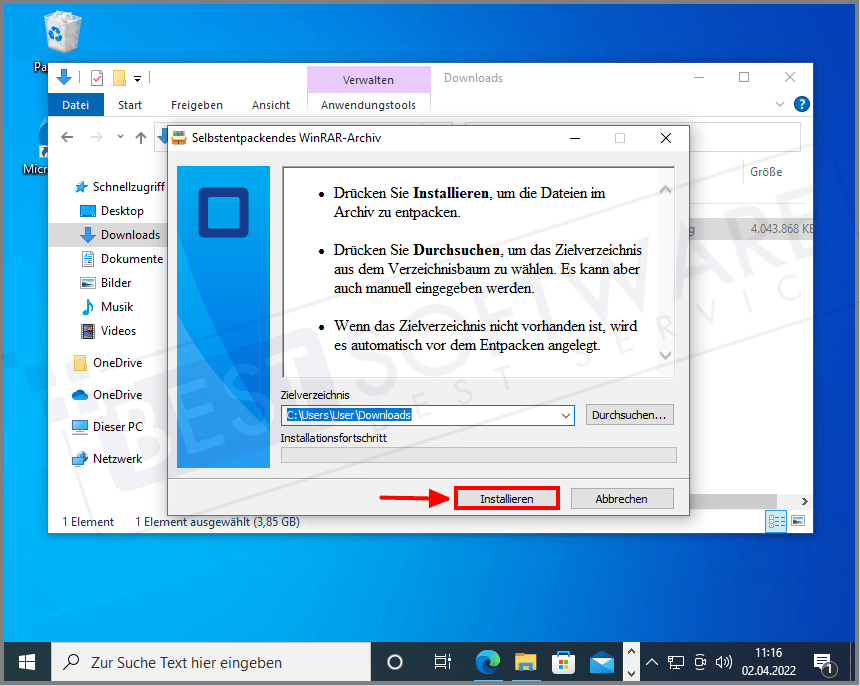Click the Abbrechen button
The image size is (860, 686).
621,498
